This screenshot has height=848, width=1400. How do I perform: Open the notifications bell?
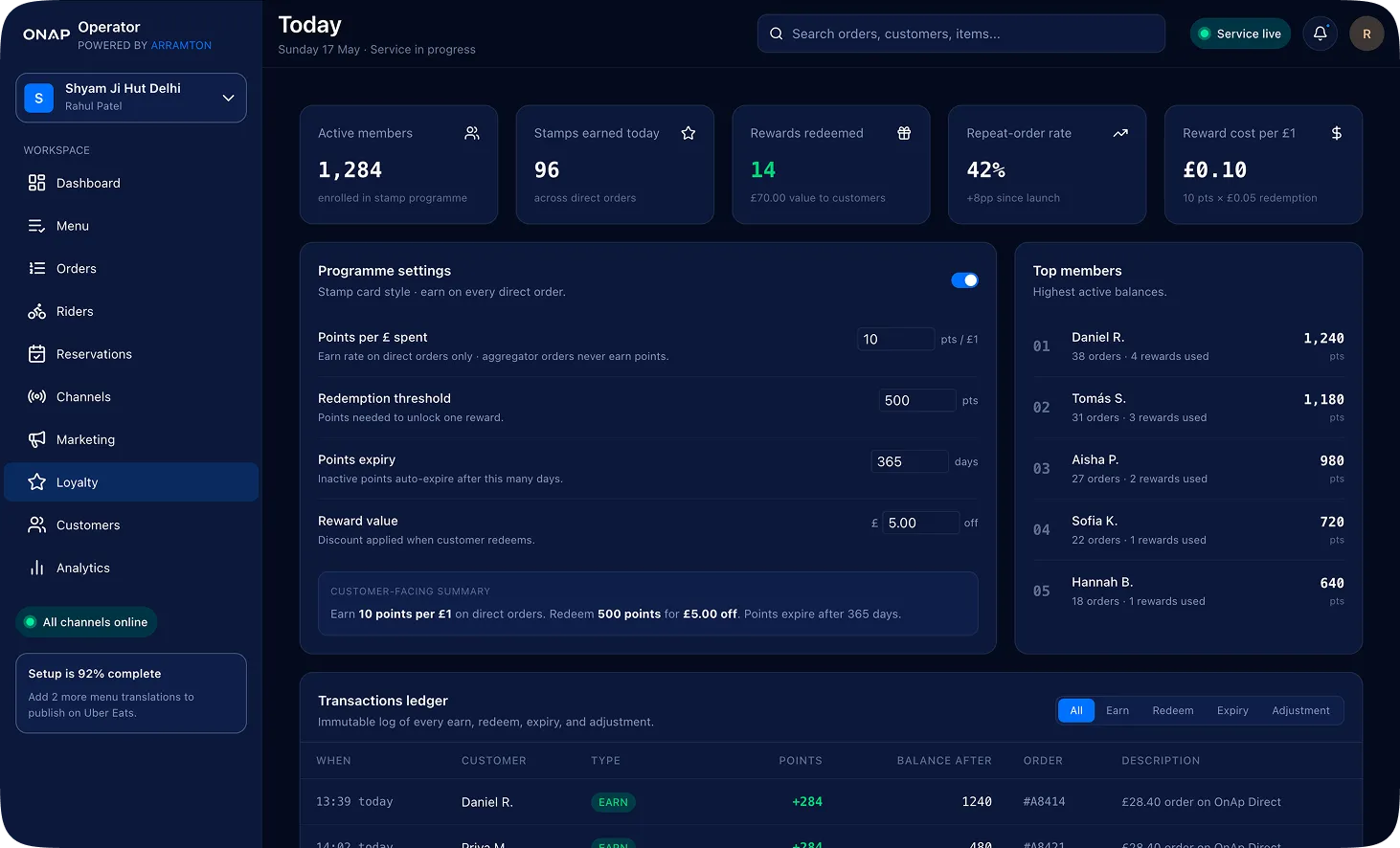[x=1320, y=33]
